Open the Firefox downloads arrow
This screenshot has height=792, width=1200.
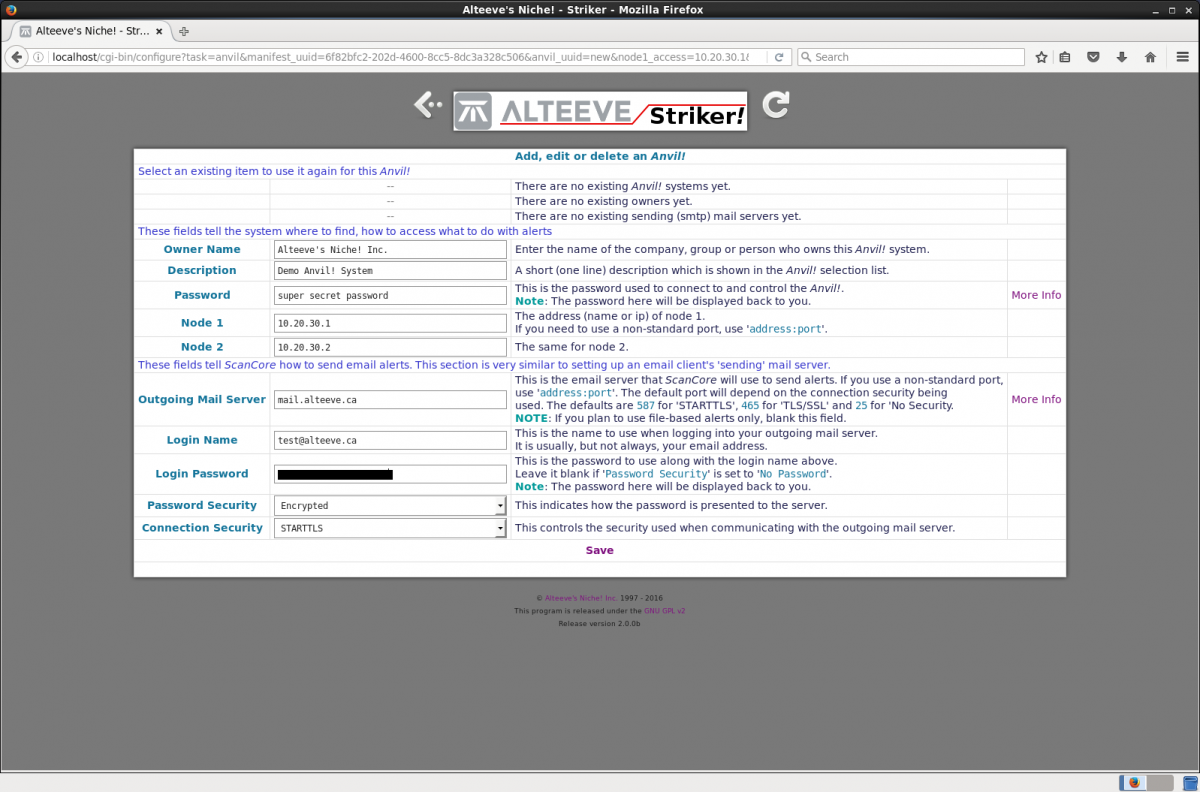[1121, 57]
